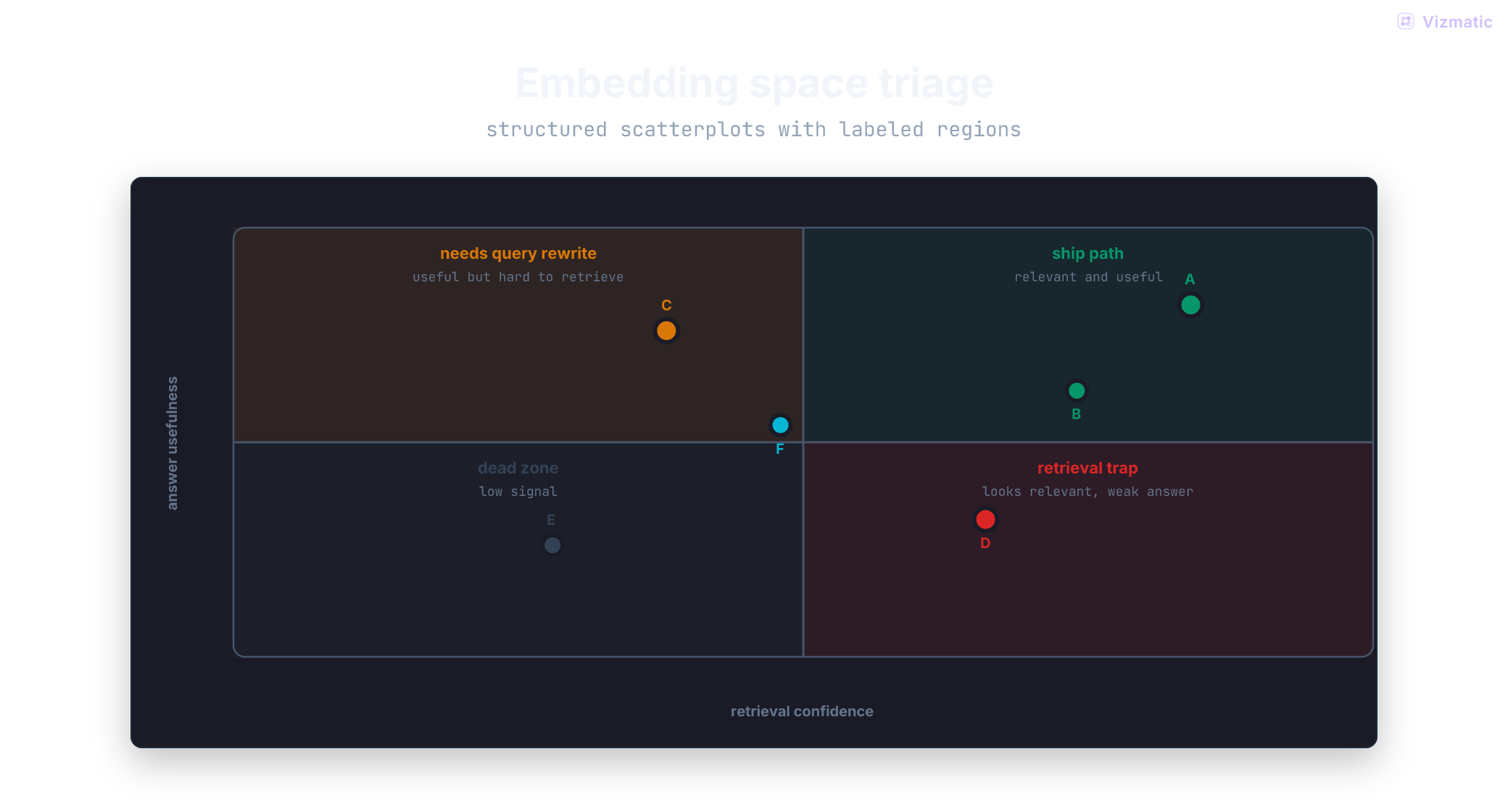Select orange data point C
1508x812 pixels.
pos(666,331)
